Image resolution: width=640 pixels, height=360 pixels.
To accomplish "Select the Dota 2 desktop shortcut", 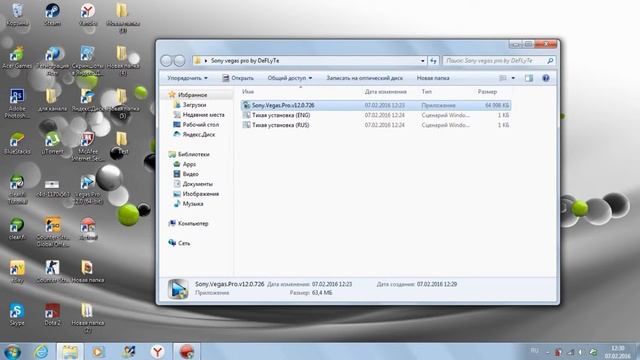I will 52,314.
